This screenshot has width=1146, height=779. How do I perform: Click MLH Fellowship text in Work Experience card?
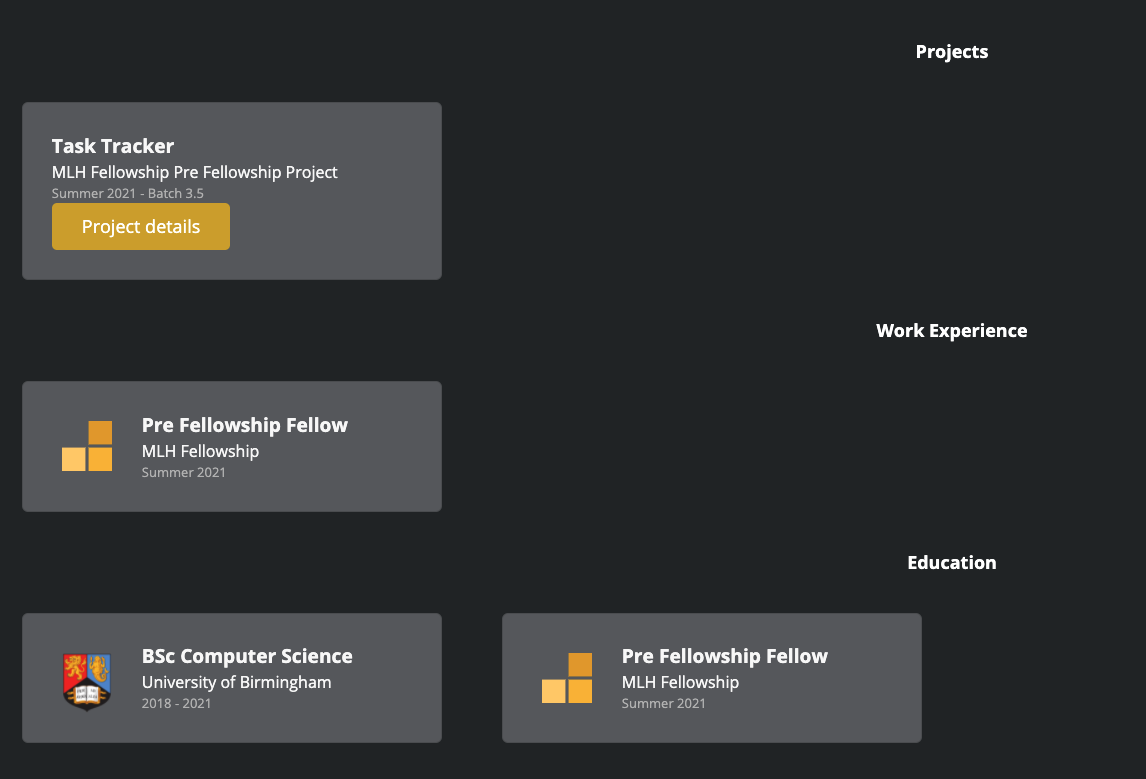pyautogui.click(x=200, y=451)
